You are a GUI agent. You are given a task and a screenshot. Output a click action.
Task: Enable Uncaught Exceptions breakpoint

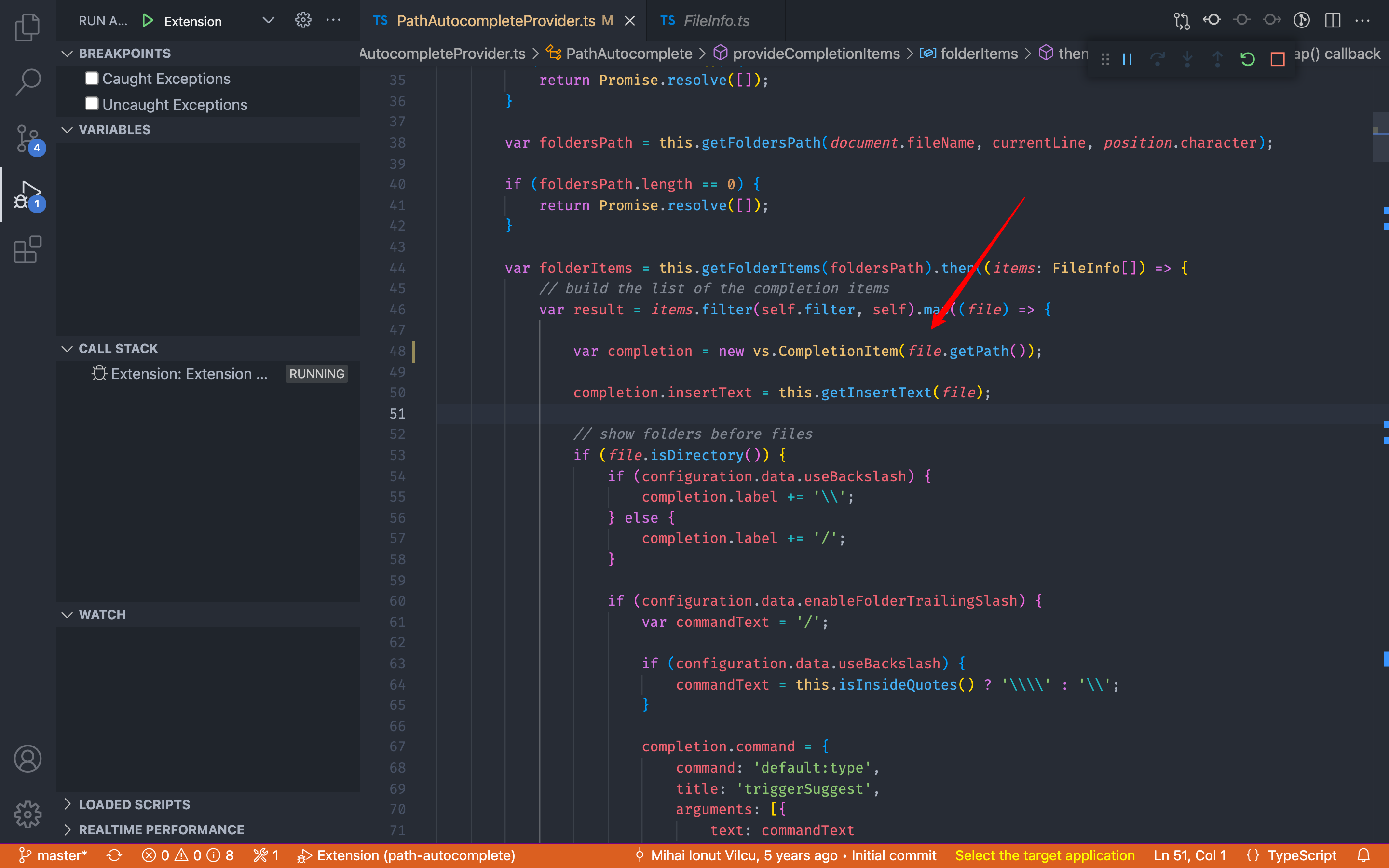(x=92, y=104)
